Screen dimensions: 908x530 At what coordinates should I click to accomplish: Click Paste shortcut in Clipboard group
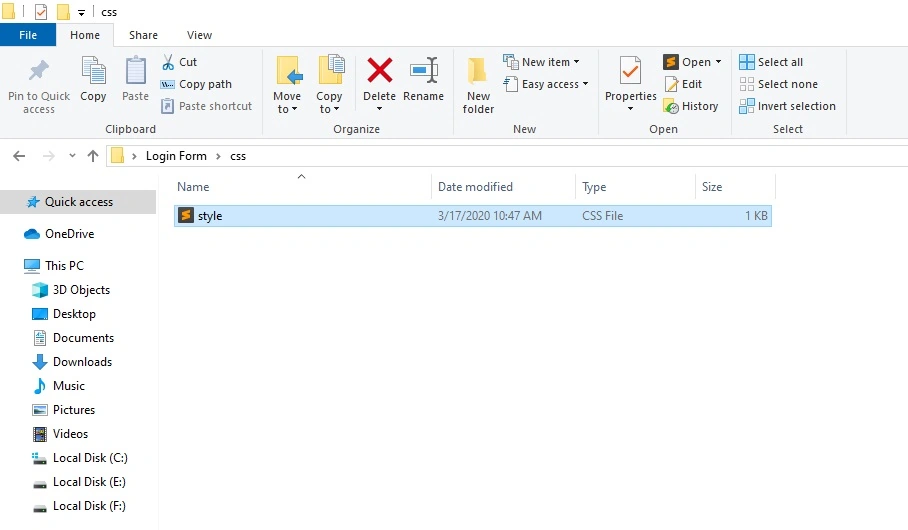coord(207,106)
